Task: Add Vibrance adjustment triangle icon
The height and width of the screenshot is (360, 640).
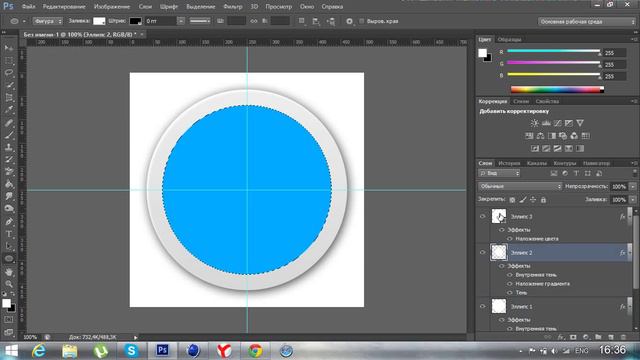Action: coord(580,123)
